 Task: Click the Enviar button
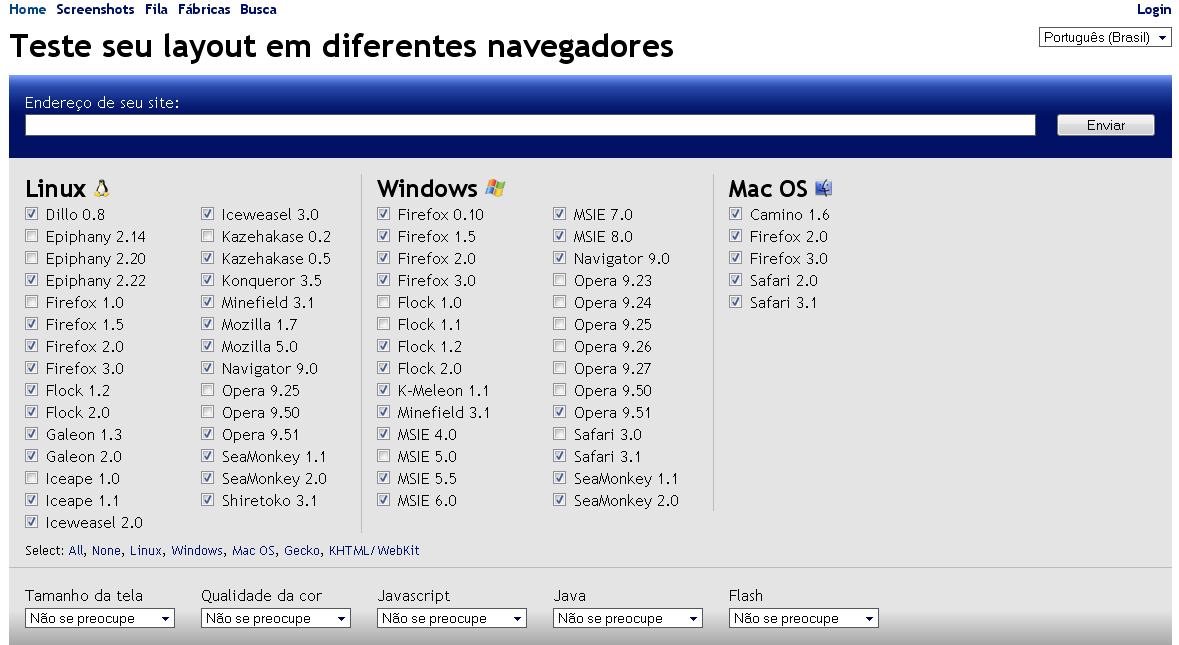1106,125
